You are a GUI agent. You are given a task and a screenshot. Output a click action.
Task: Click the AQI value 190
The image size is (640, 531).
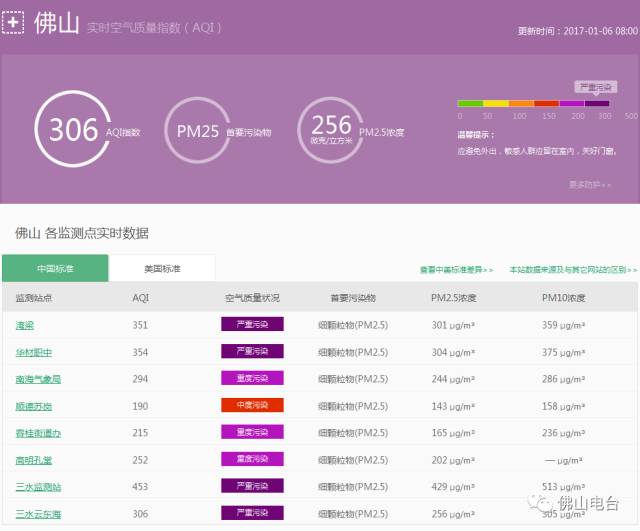140,406
